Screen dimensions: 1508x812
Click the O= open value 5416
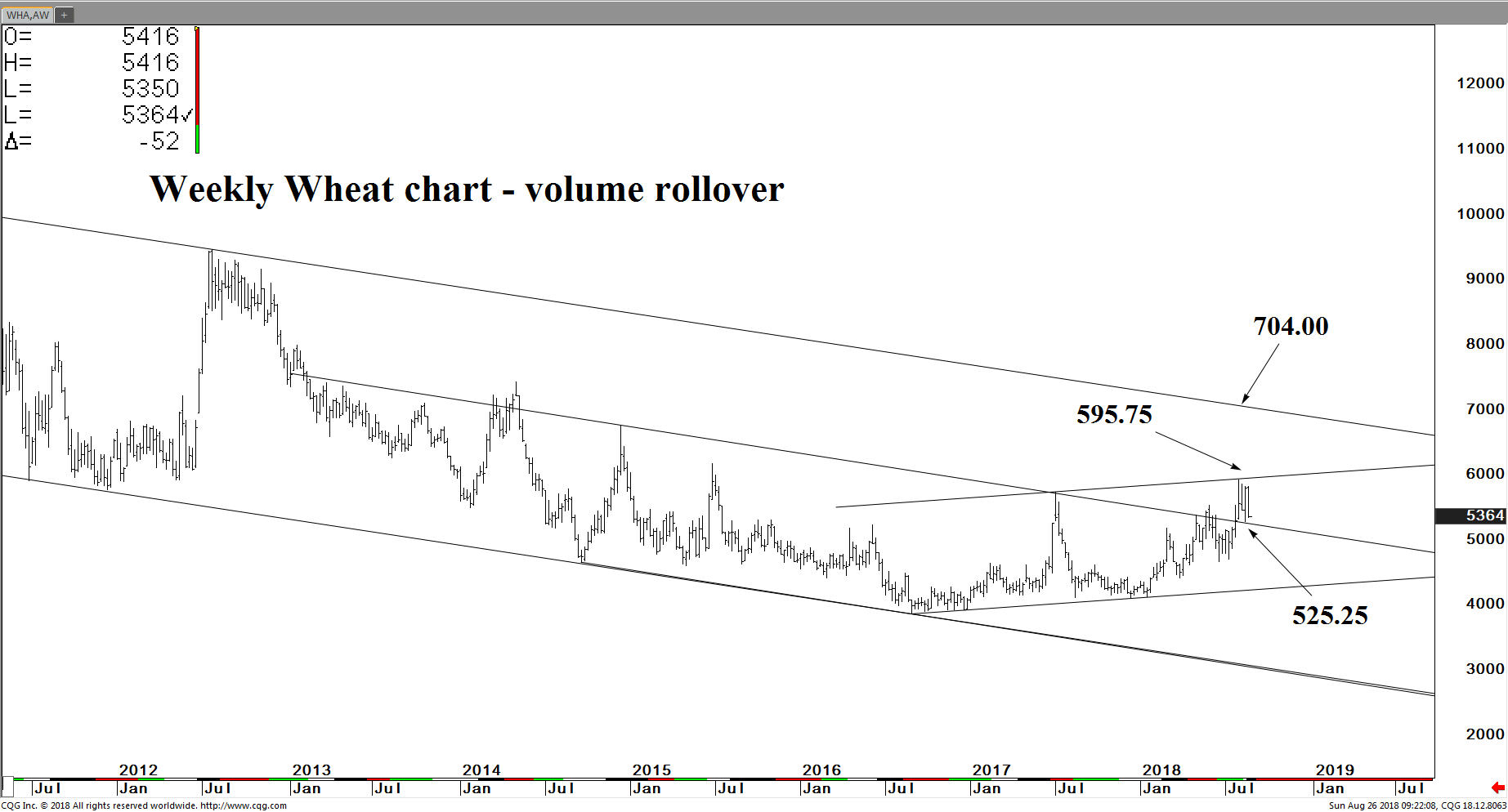pyautogui.click(x=150, y=37)
